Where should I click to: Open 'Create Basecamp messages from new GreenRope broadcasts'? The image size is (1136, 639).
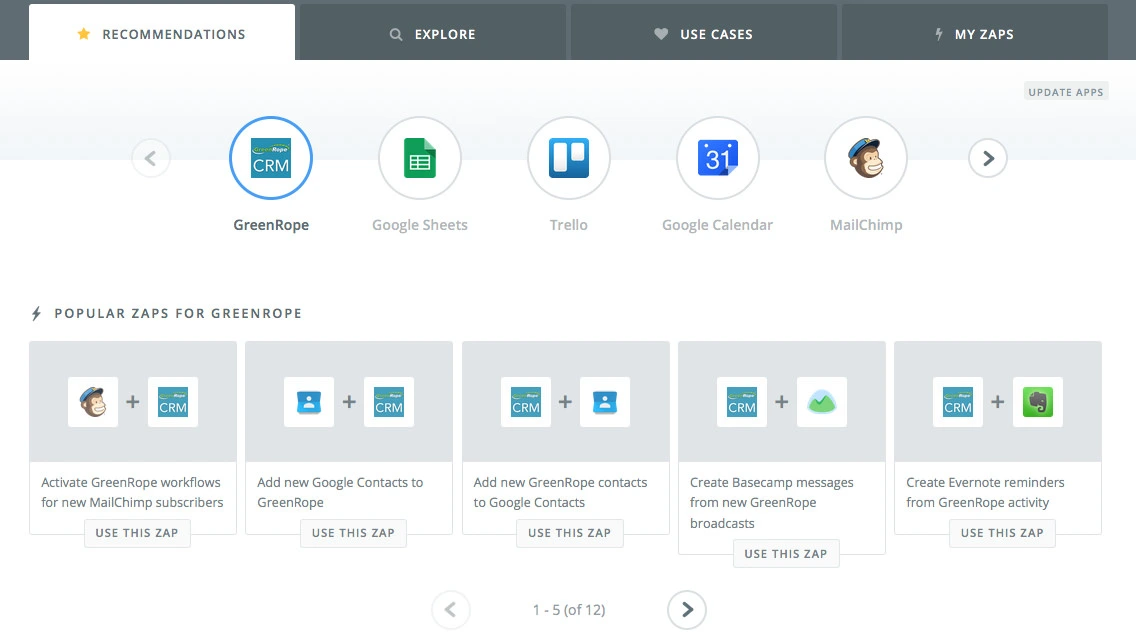tap(772, 503)
